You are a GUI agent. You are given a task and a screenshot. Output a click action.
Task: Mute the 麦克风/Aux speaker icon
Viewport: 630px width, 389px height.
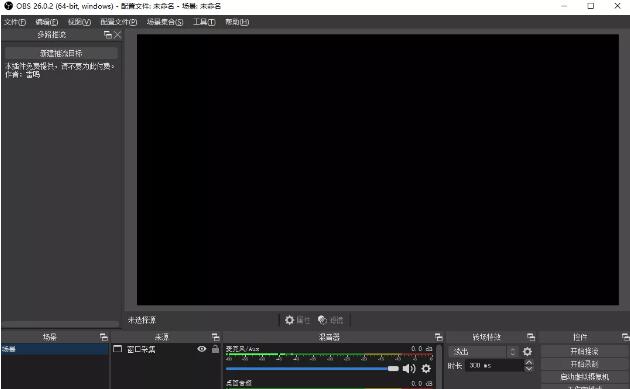409,368
